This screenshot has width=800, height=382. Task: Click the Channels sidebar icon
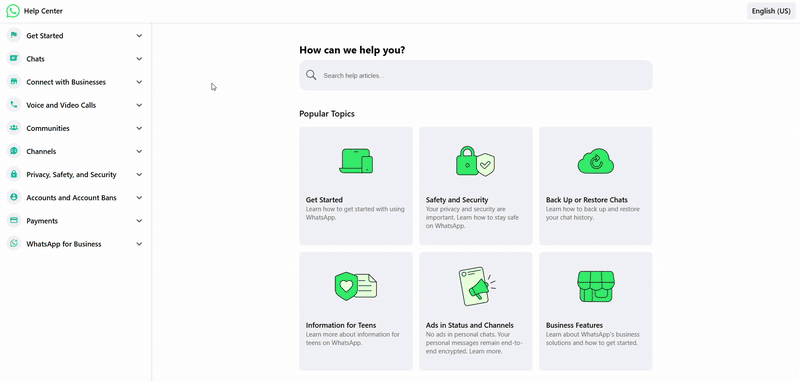tap(14, 151)
